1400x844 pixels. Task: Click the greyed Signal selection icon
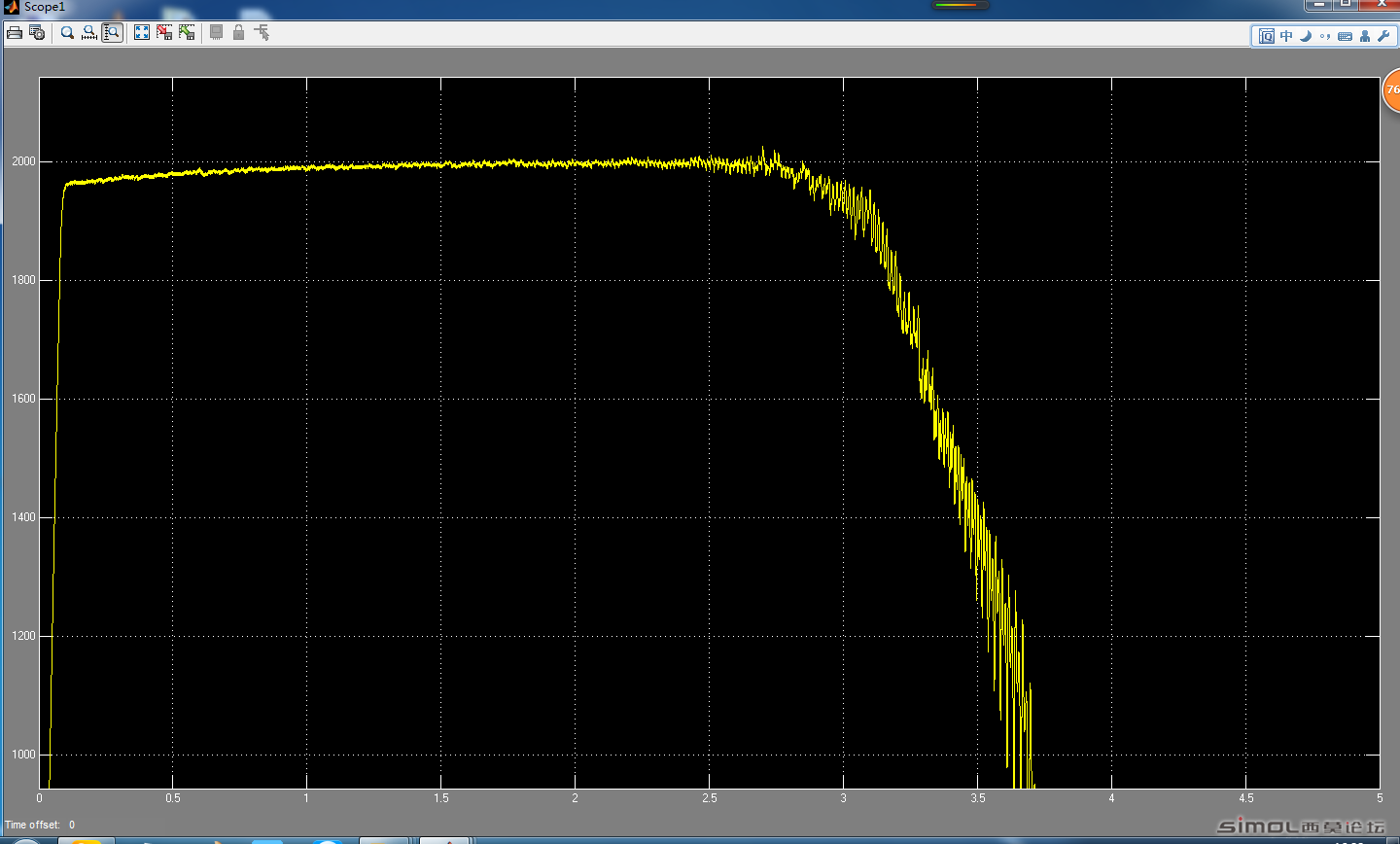pos(262,33)
